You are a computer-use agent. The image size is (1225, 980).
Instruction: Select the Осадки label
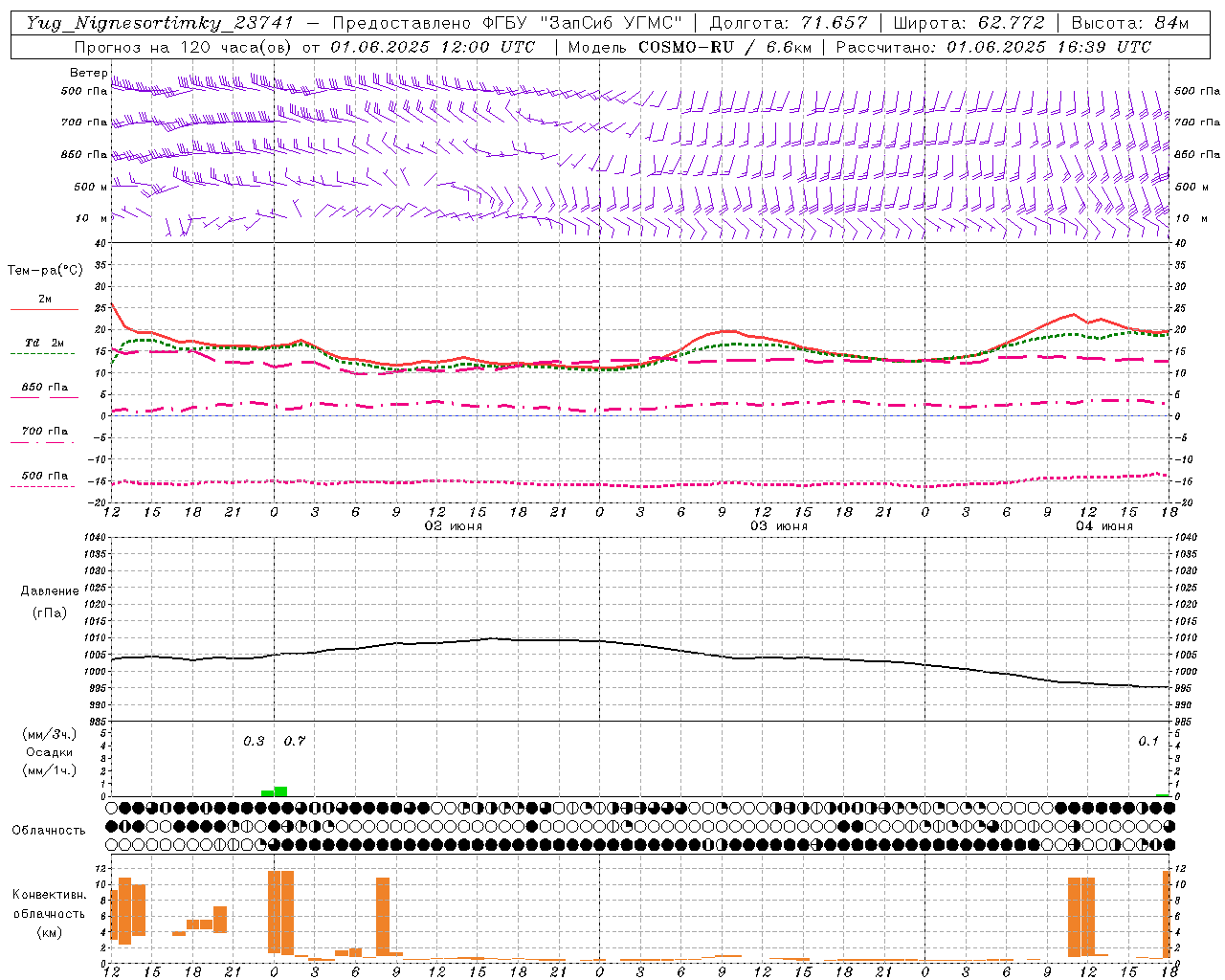(x=49, y=752)
